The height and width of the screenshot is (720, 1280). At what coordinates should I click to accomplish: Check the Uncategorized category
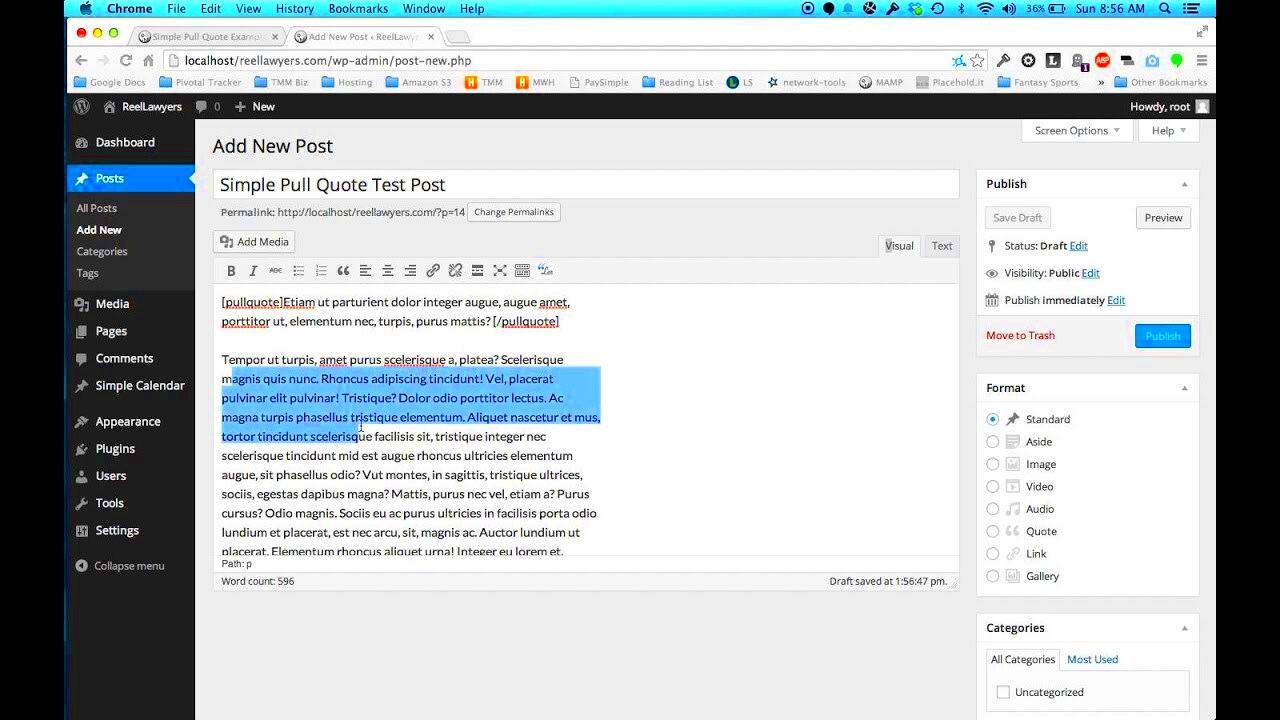click(1003, 692)
